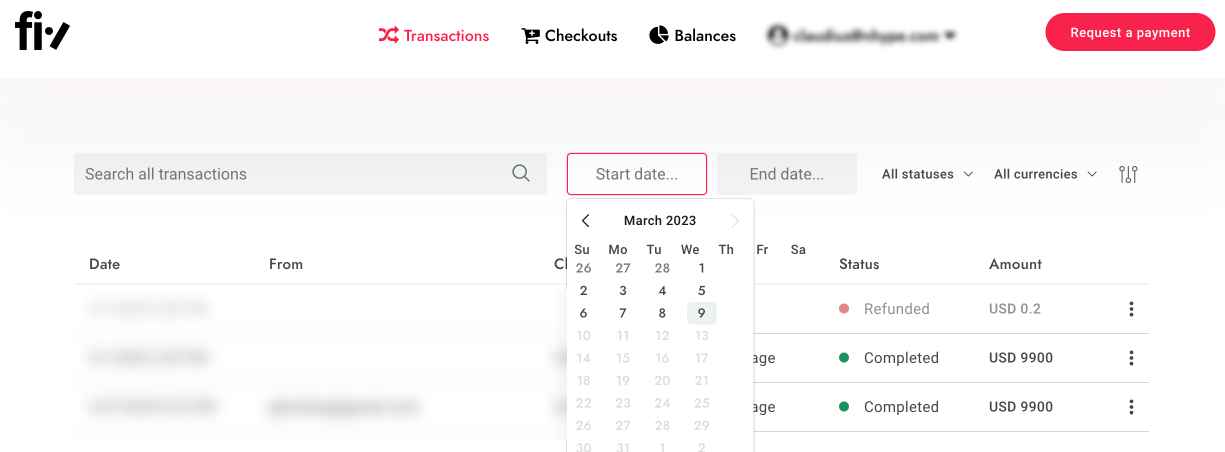Viewport: 1225px width, 452px height.
Task: Click the Start date field
Action: click(637, 174)
